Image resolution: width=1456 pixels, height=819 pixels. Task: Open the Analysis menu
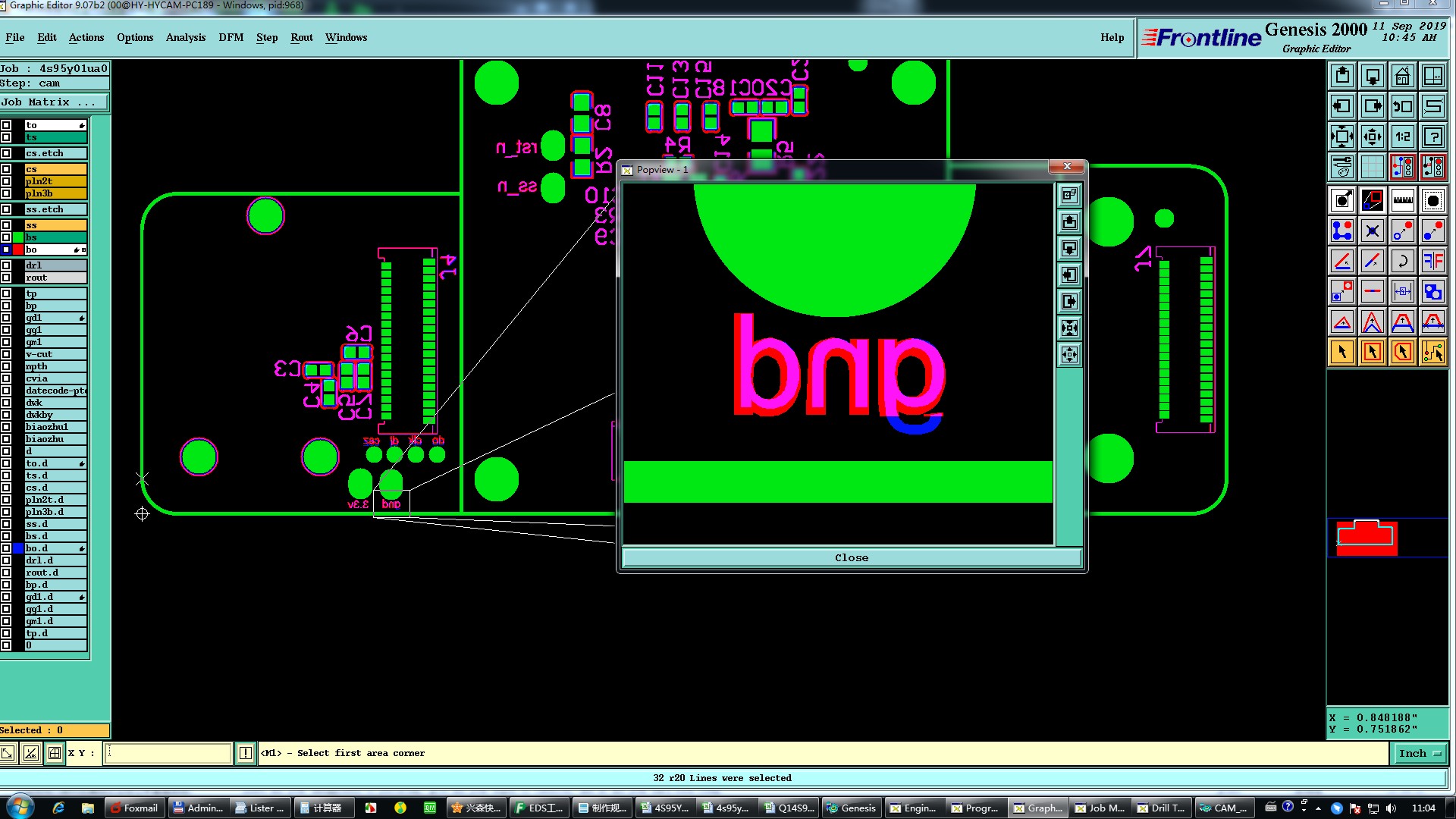pos(185,37)
